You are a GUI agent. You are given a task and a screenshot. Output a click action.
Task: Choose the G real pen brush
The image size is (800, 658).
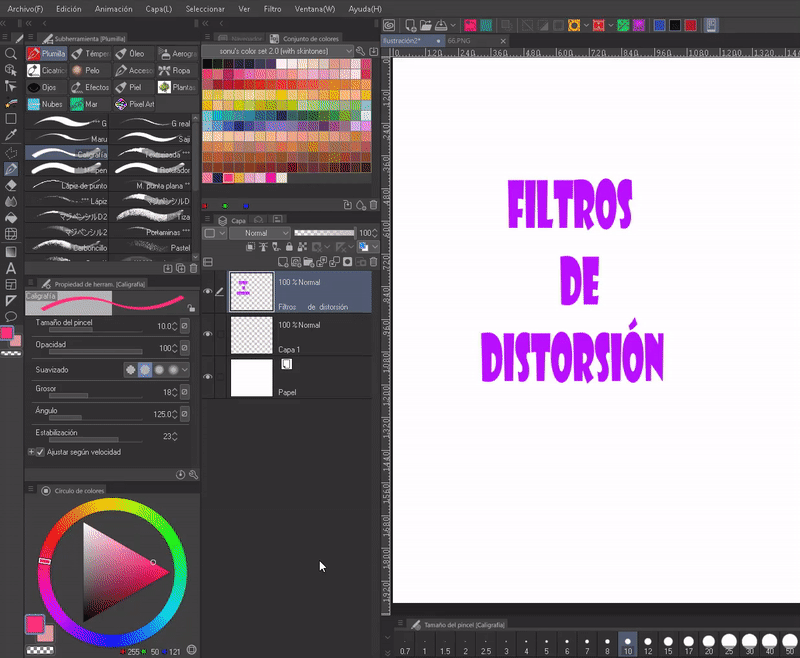click(152, 123)
